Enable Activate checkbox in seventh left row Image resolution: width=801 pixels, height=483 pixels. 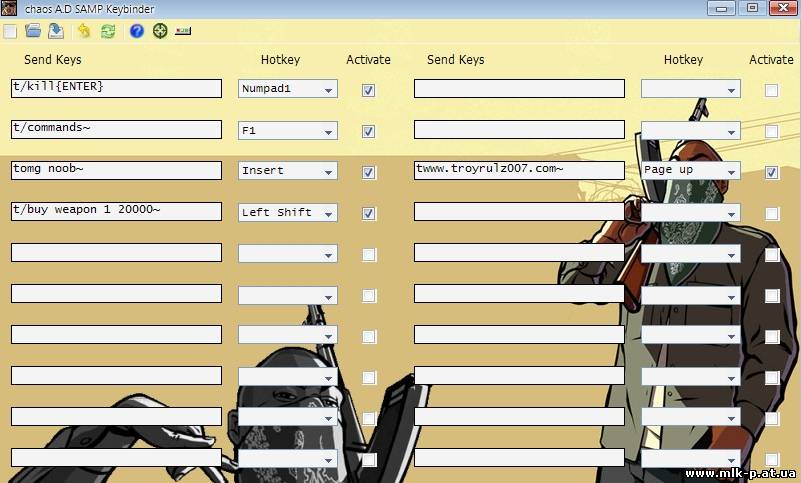[x=369, y=336]
